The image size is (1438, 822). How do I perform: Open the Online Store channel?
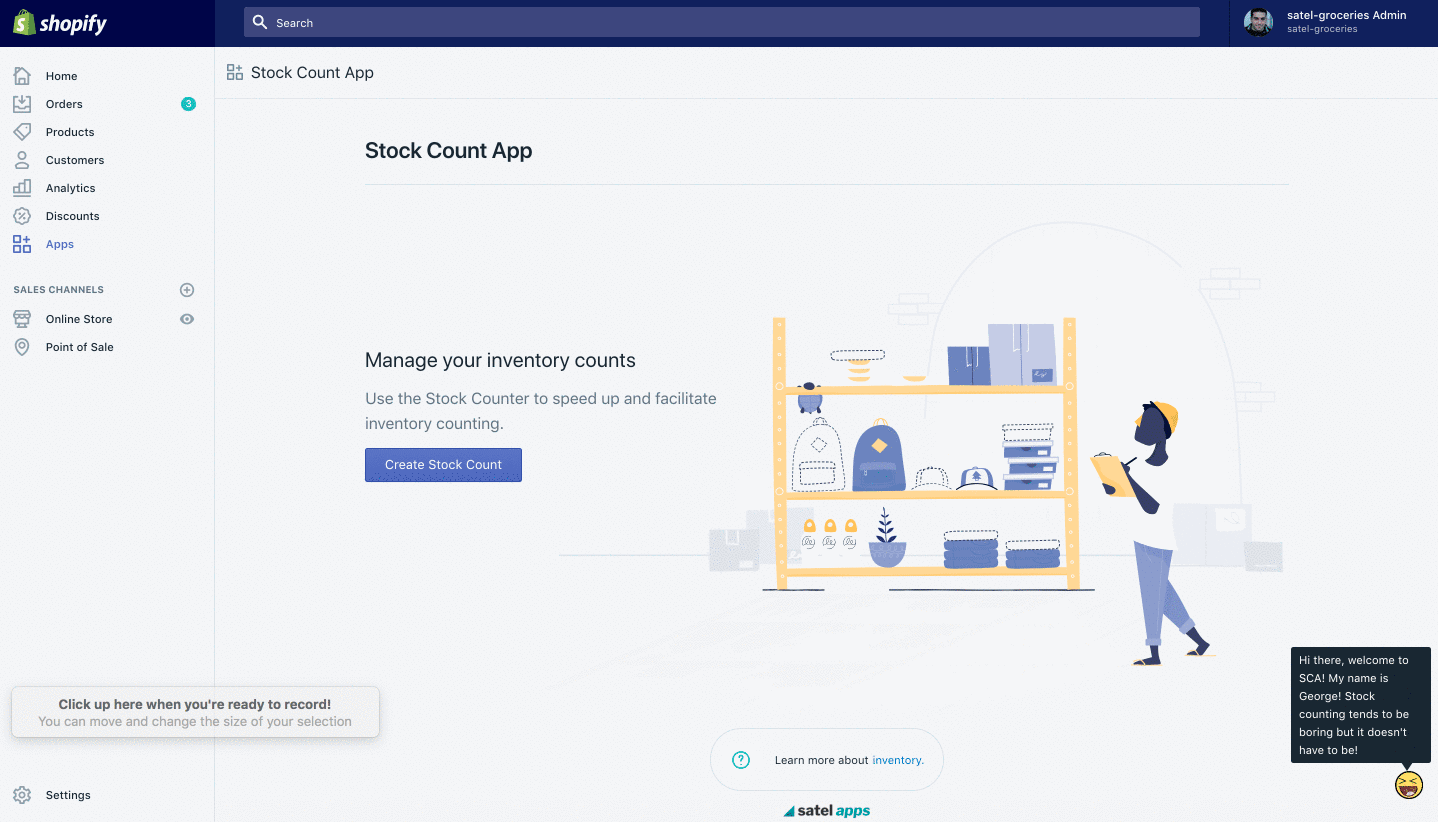[x=79, y=319]
